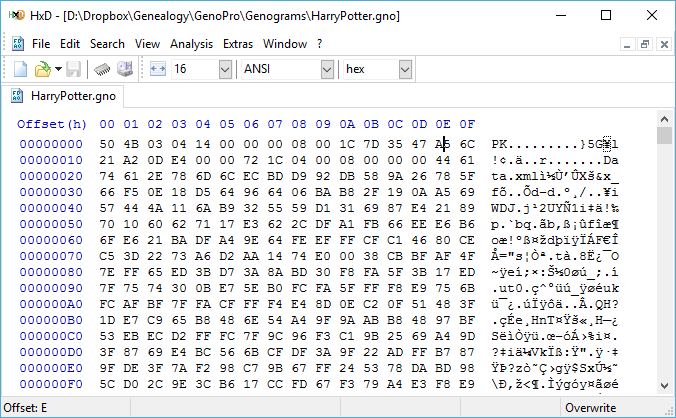Screen dimensions: 676x418
Task: Click hex byte 4B in the first row
Action: pyautogui.click(x=131, y=144)
